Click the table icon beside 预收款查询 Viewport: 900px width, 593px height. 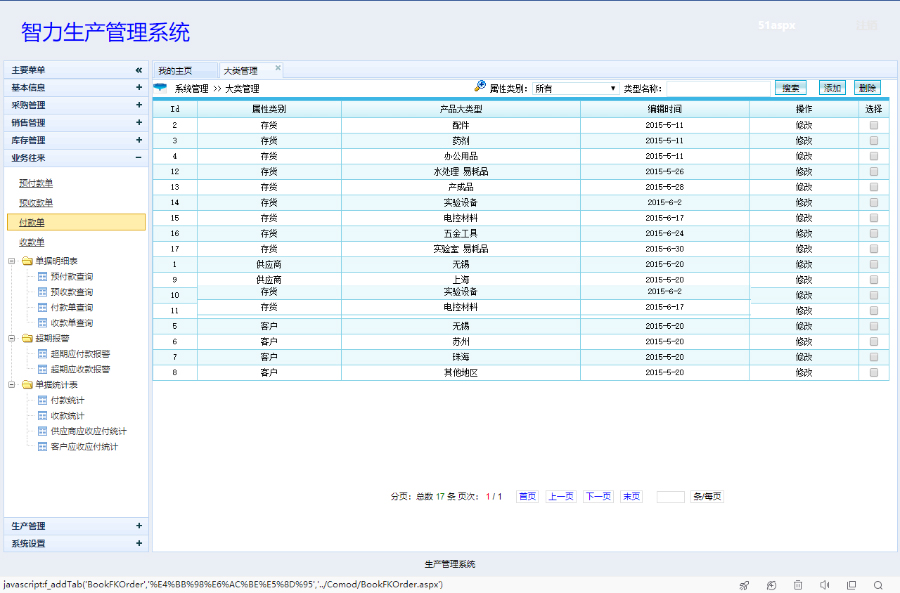42,292
